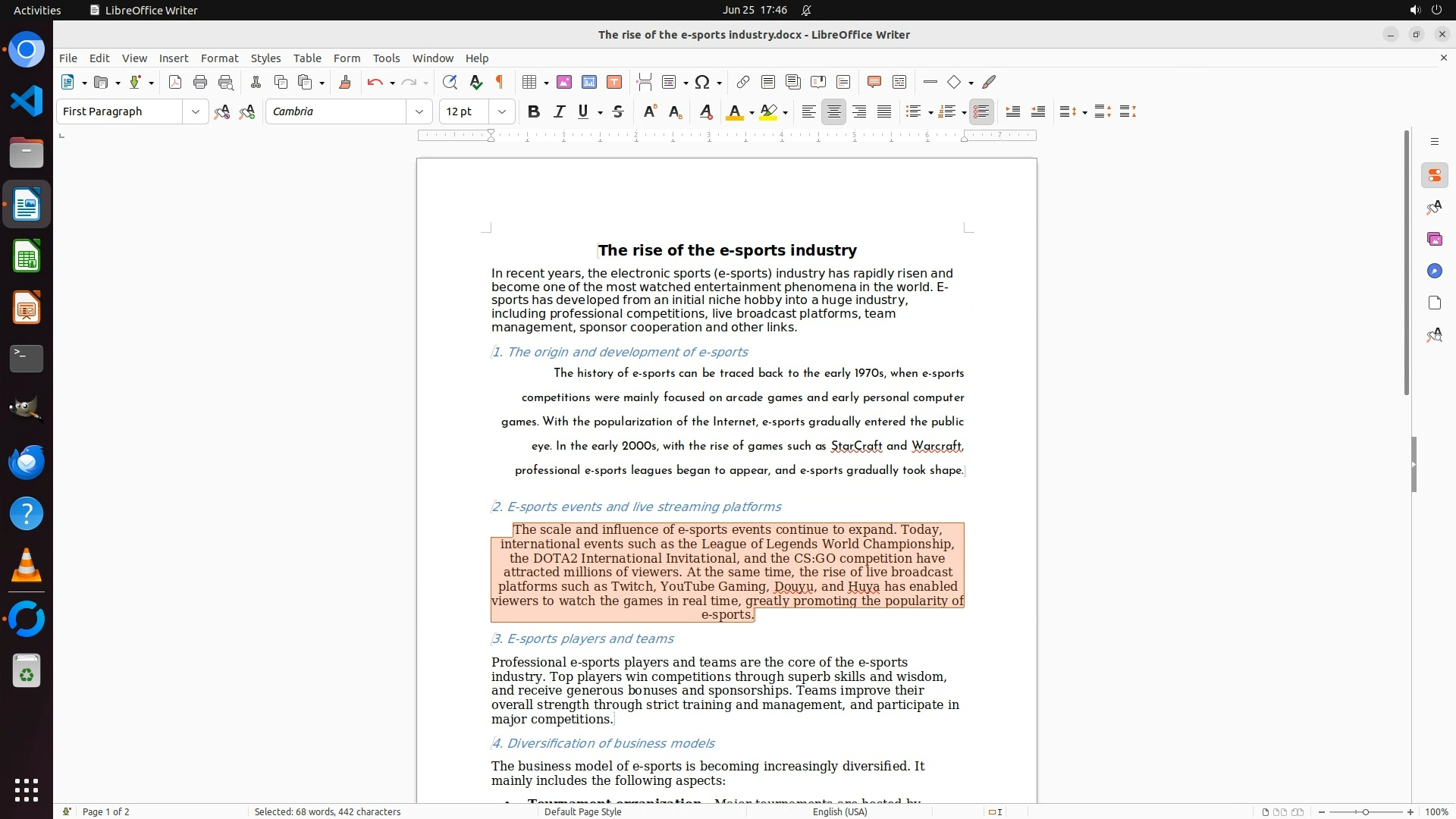Screen dimensions: 1456x819
Task: Open the Special Character omega icon
Action: click(702, 82)
